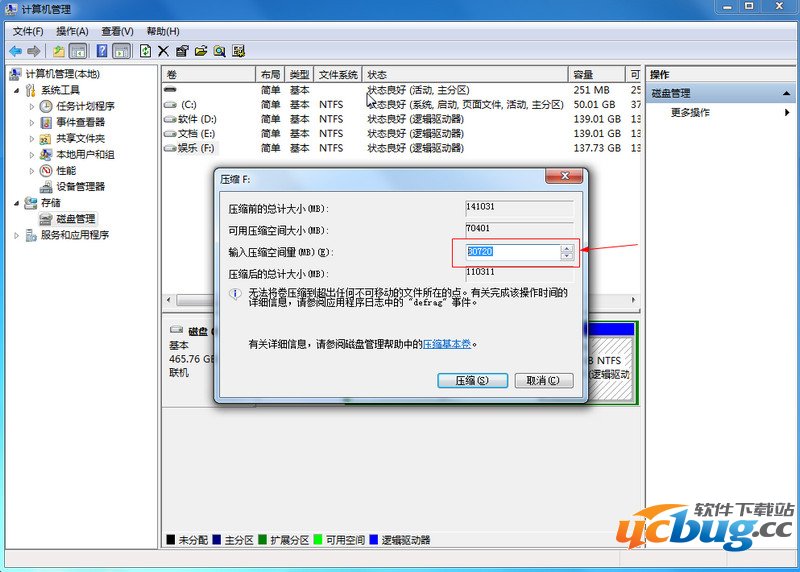The width and height of the screenshot is (800, 572).
Task: Select 磁盘管理 under 存储
Action: tap(75, 219)
